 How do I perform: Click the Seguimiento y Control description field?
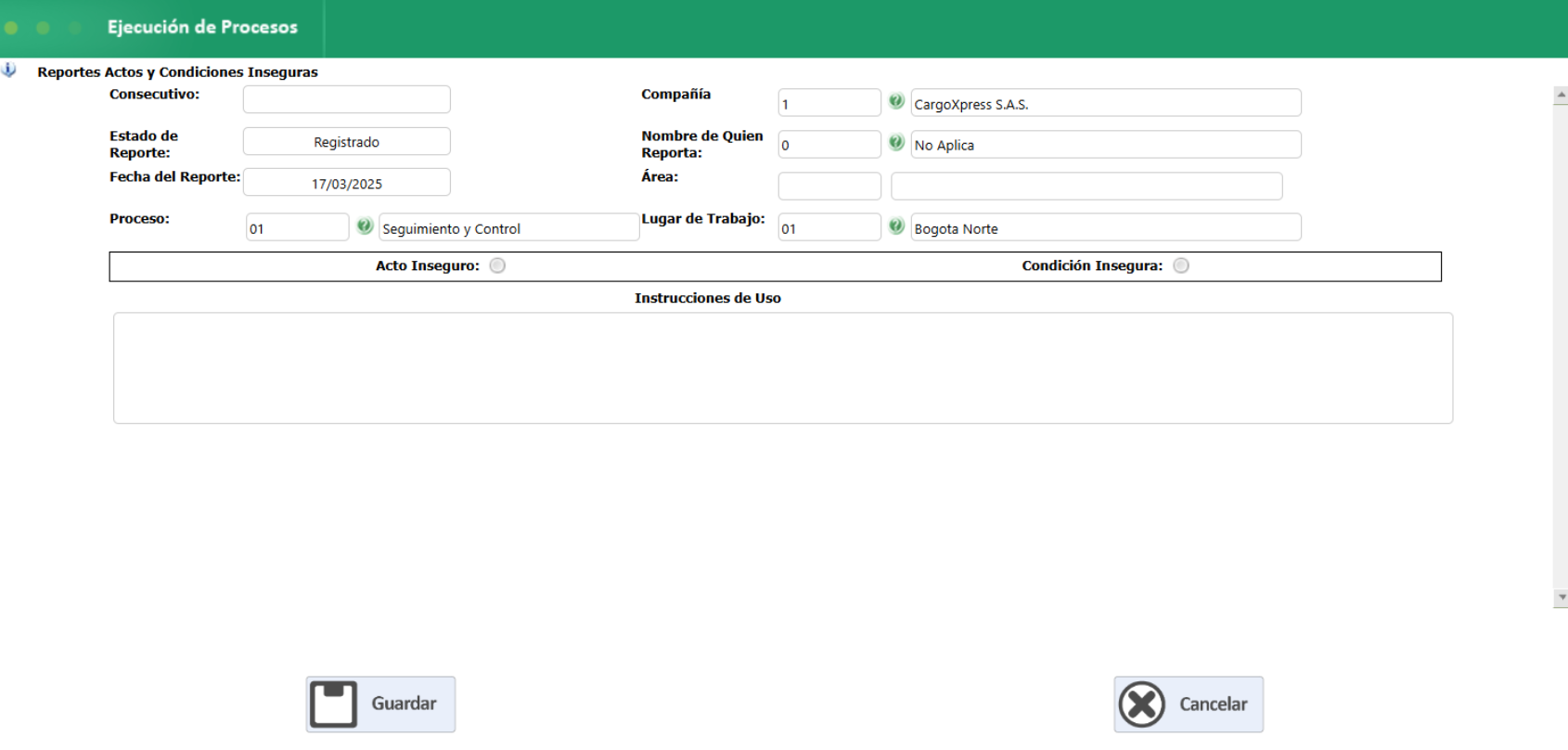(509, 227)
